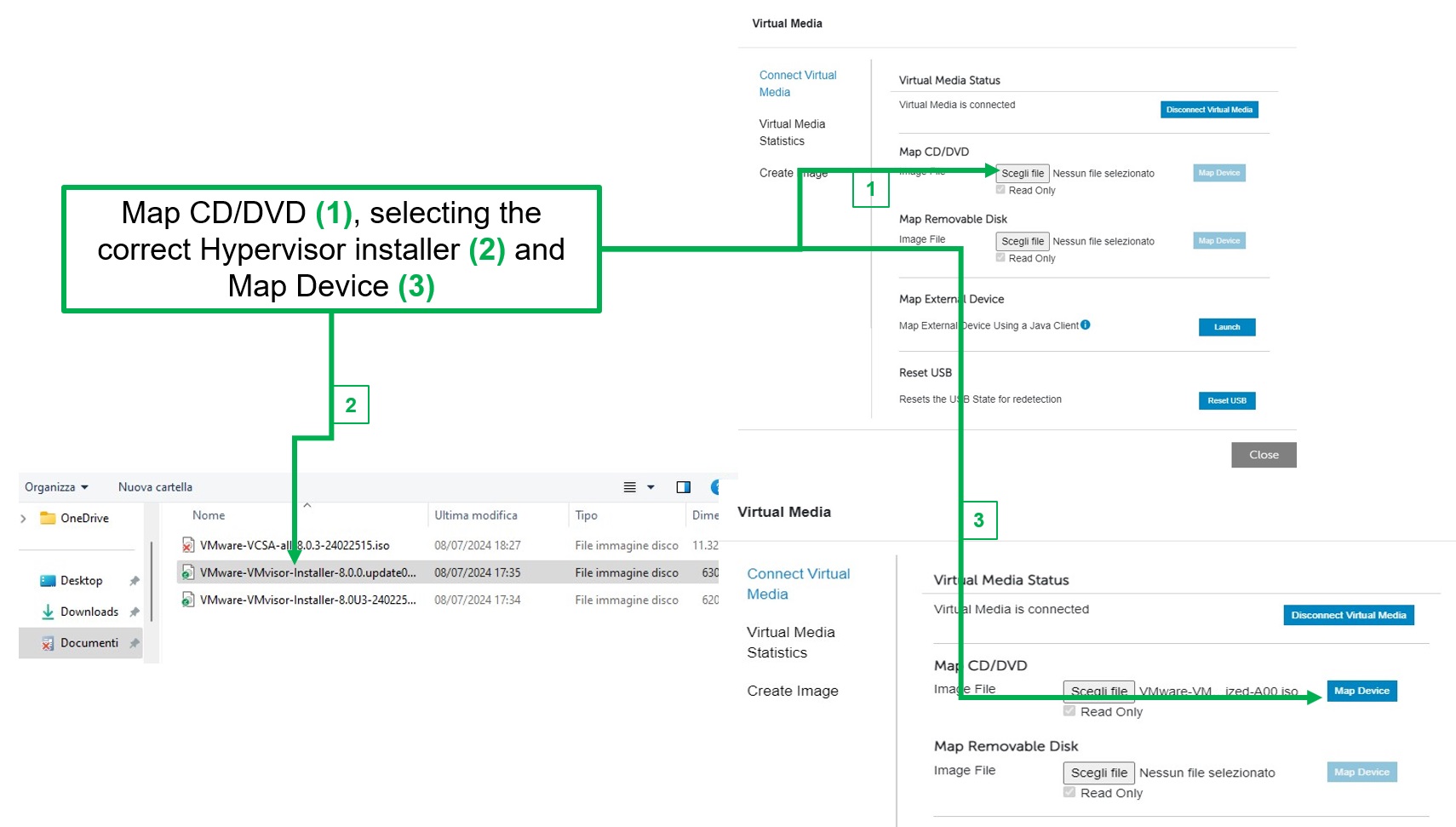Toggle Removable Disk Read Only, upper dialog

click(1000, 258)
